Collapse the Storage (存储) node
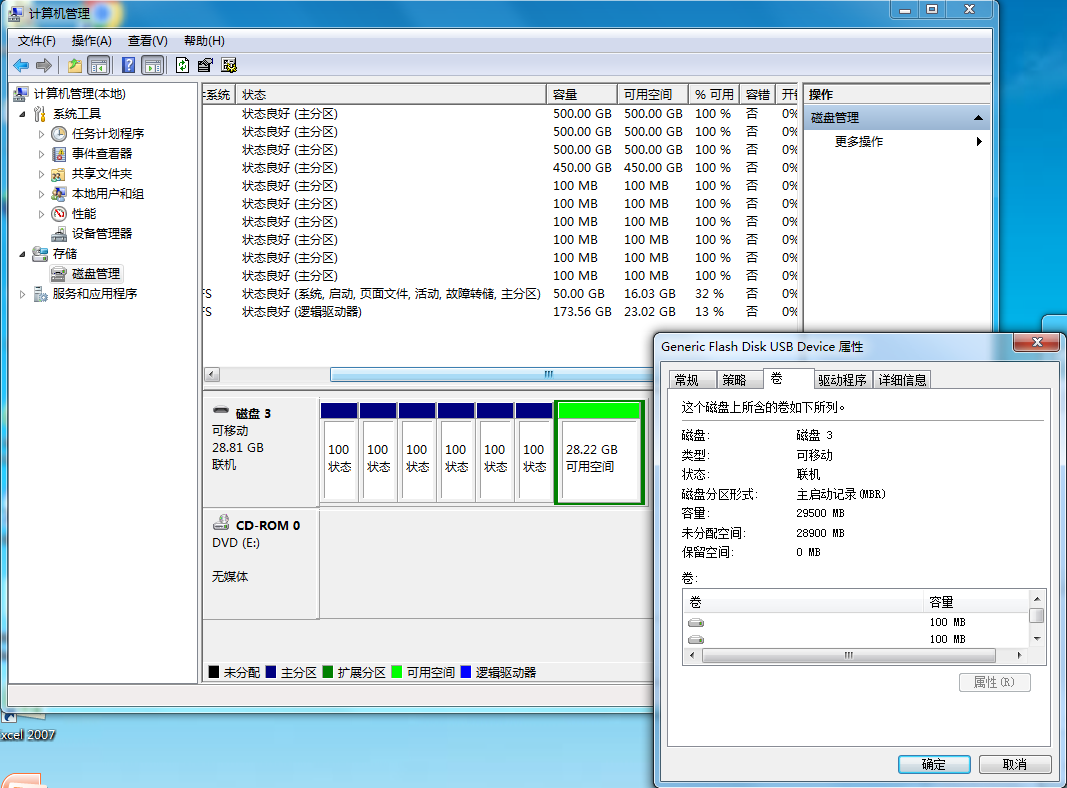Image resolution: width=1067 pixels, height=788 pixels. tap(22, 255)
